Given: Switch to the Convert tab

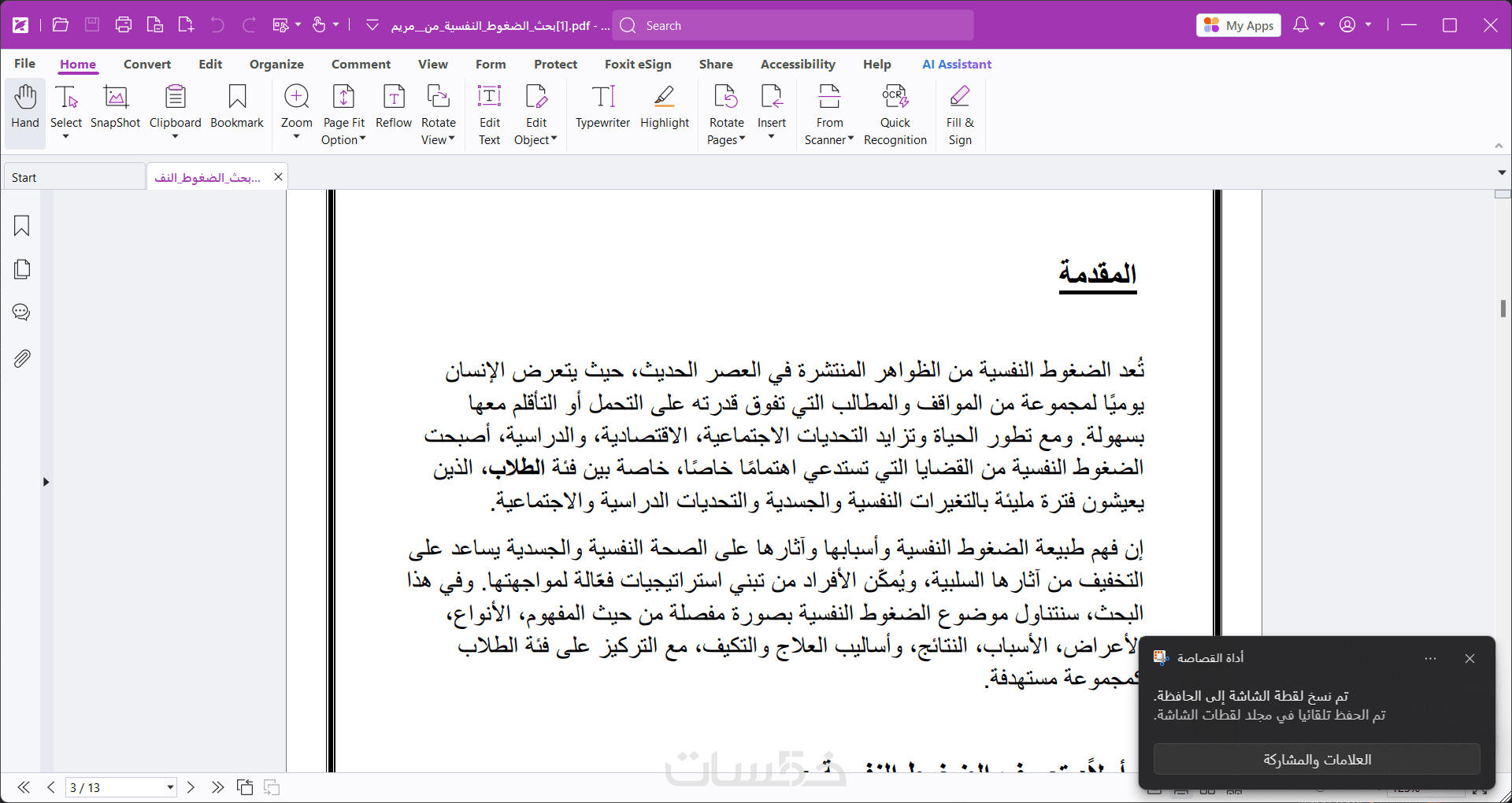Looking at the screenshot, I should point(147,64).
